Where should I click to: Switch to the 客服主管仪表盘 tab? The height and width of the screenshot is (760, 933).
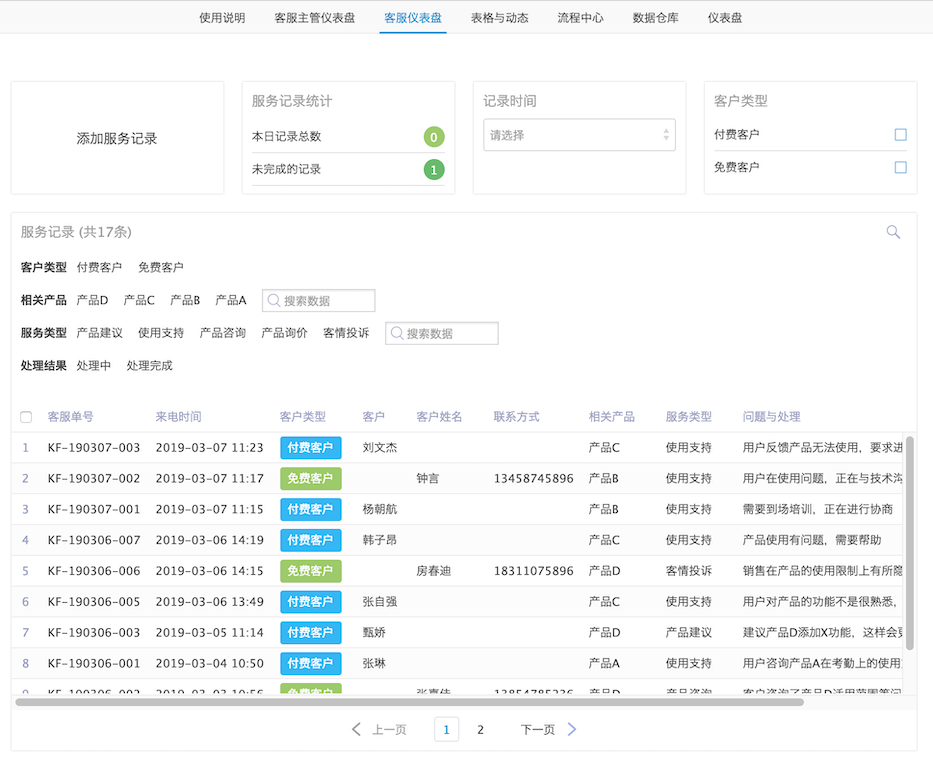(x=314, y=18)
